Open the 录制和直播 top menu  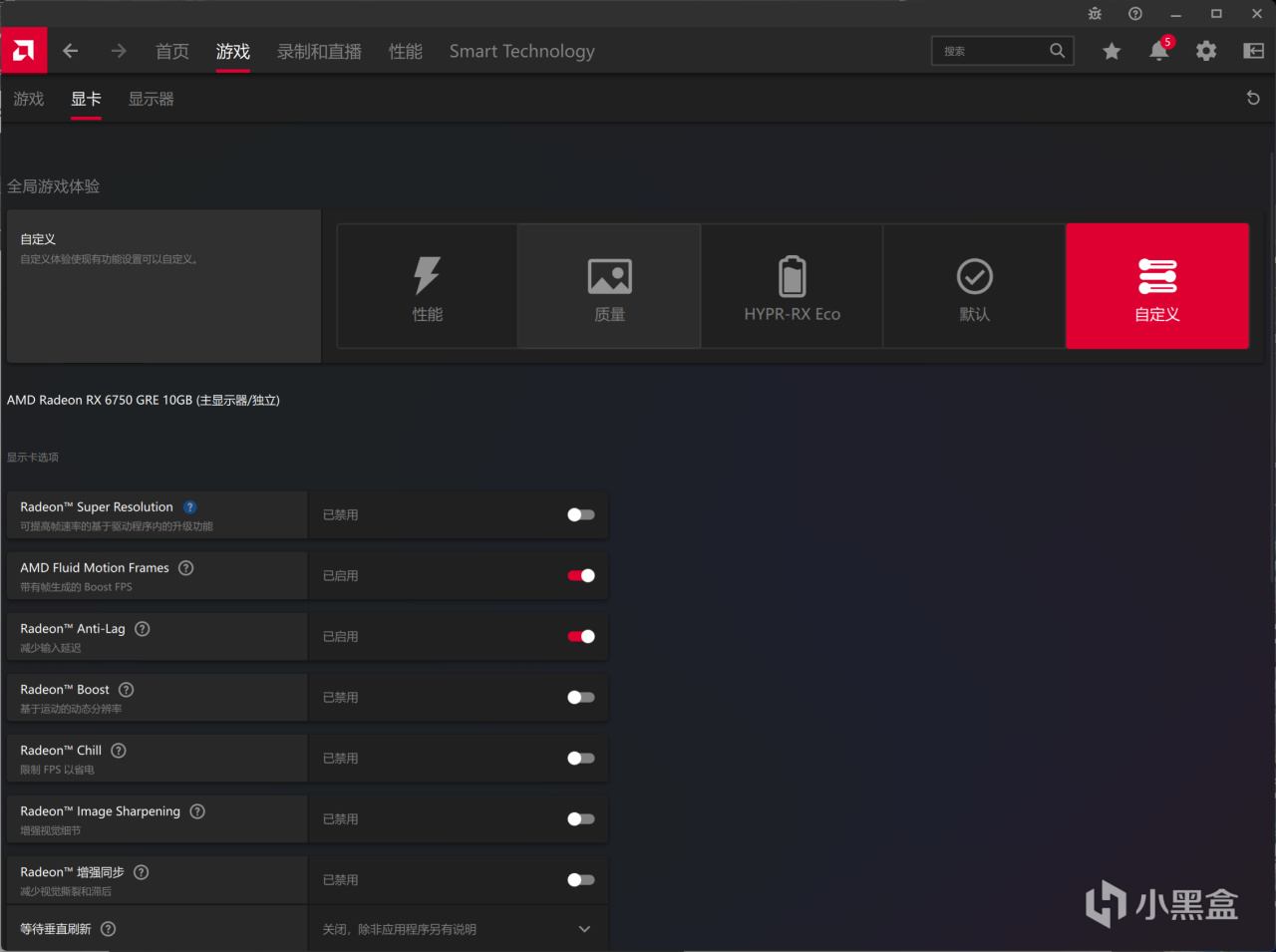(319, 51)
